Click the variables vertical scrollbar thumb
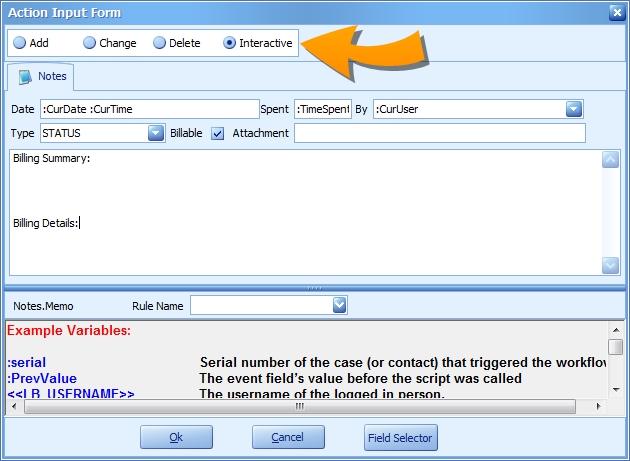 coord(616,347)
